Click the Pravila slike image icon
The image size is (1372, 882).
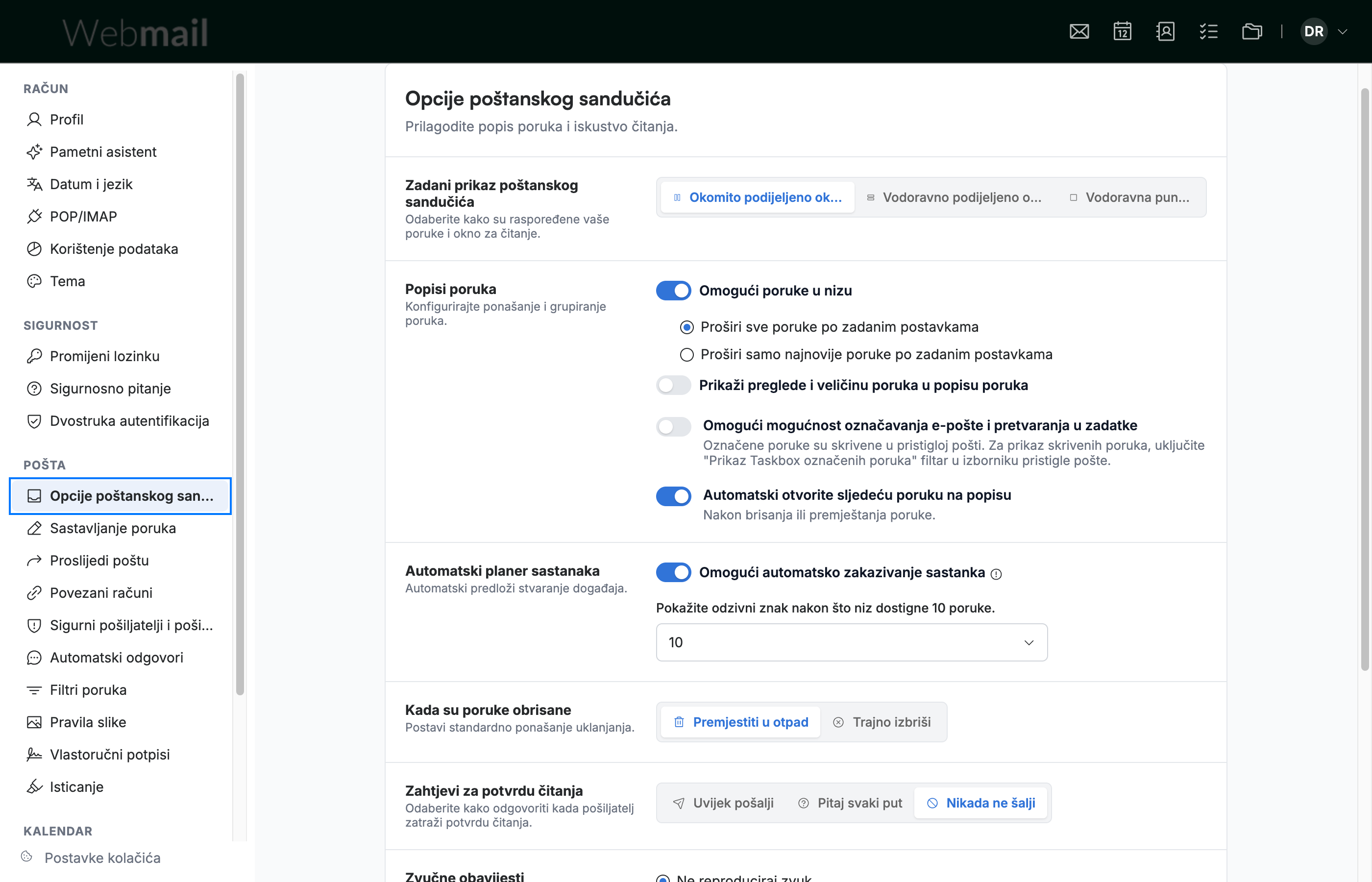click(x=34, y=722)
